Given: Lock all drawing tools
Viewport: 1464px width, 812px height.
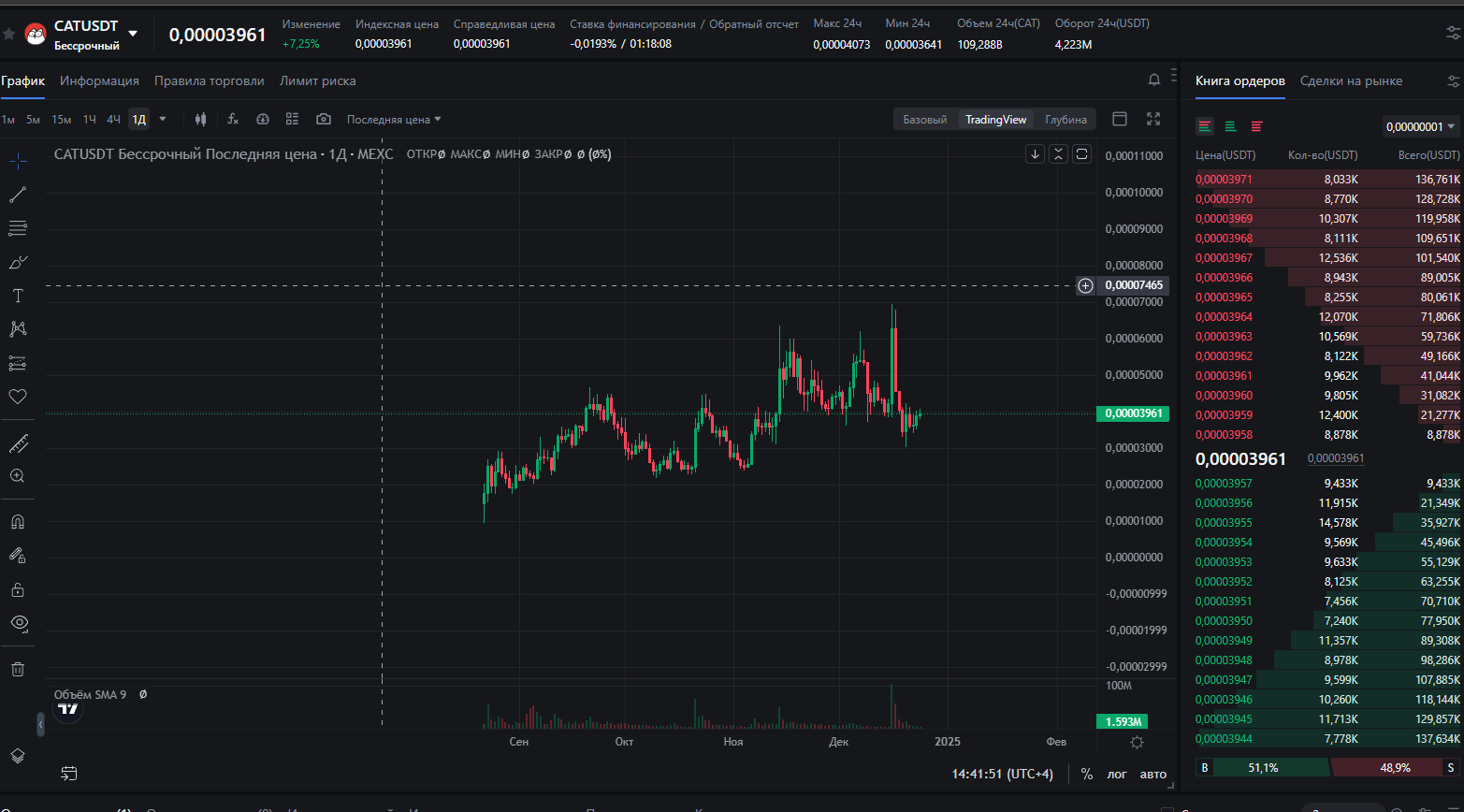Looking at the screenshot, I should (x=18, y=589).
